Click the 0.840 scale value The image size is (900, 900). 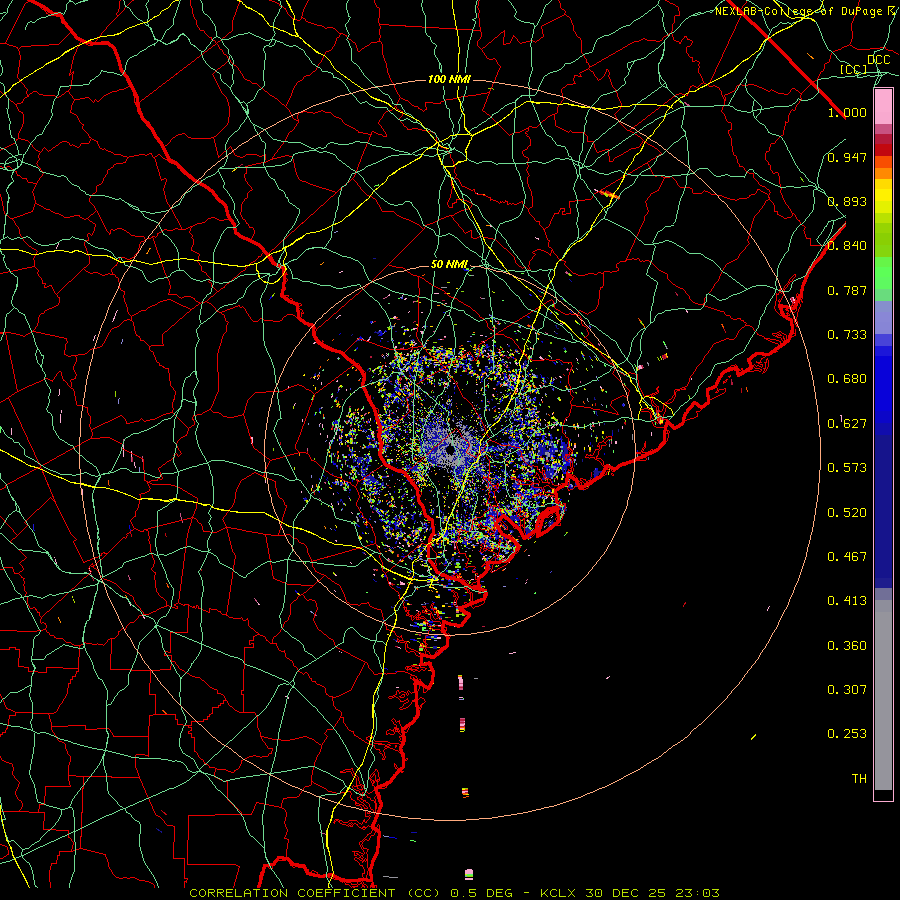847,246
